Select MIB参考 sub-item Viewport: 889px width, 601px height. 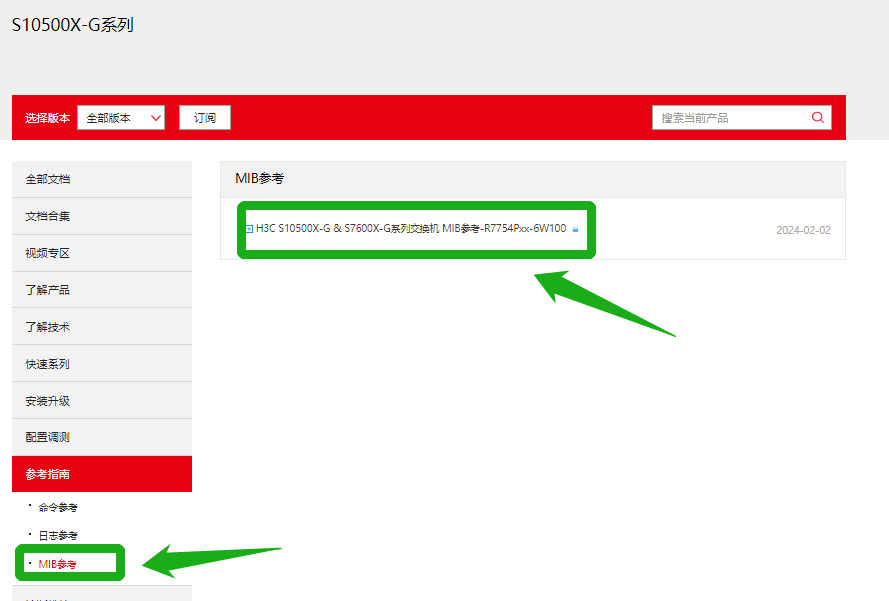pos(57,564)
